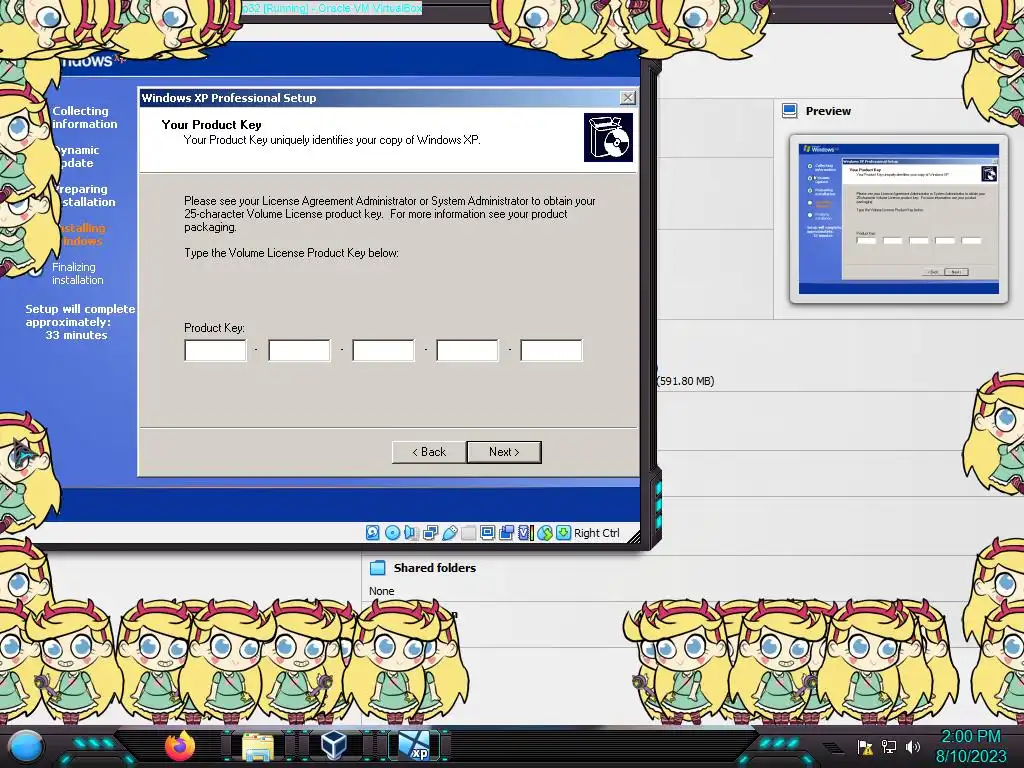Click the fifth Product Key field

point(551,350)
